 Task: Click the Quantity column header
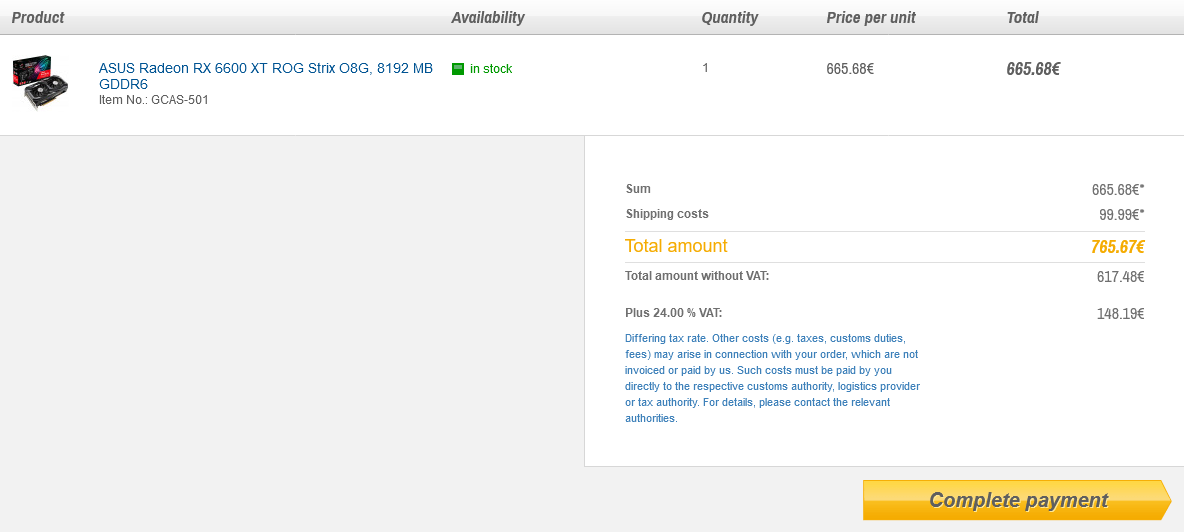(729, 17)
